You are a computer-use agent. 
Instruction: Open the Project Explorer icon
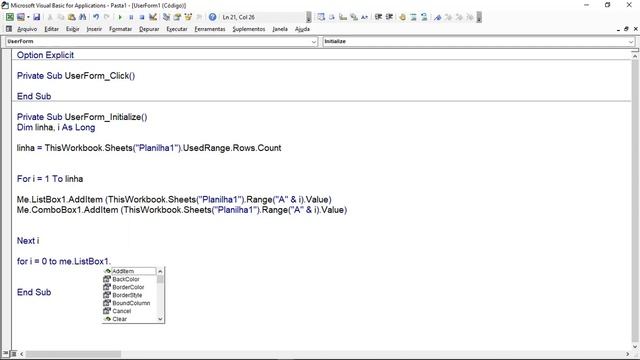pos(166,17)
